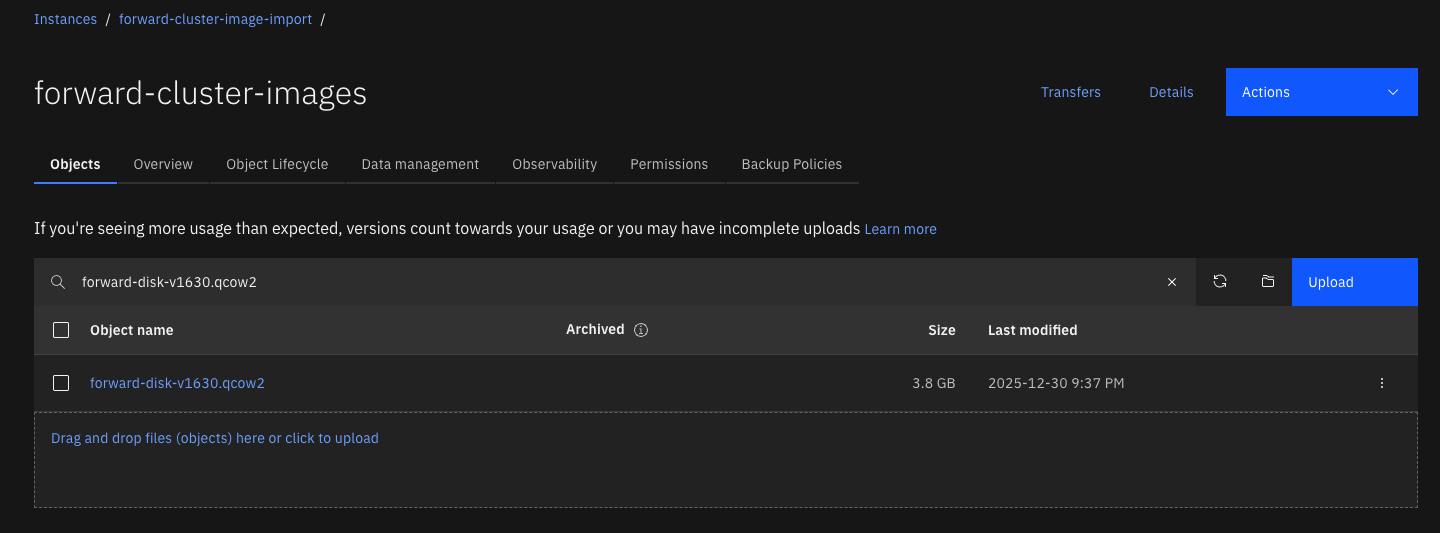
Task: Check the forward-disk-v1630.qcow2 row checkbox
Action: coord(61,383)
